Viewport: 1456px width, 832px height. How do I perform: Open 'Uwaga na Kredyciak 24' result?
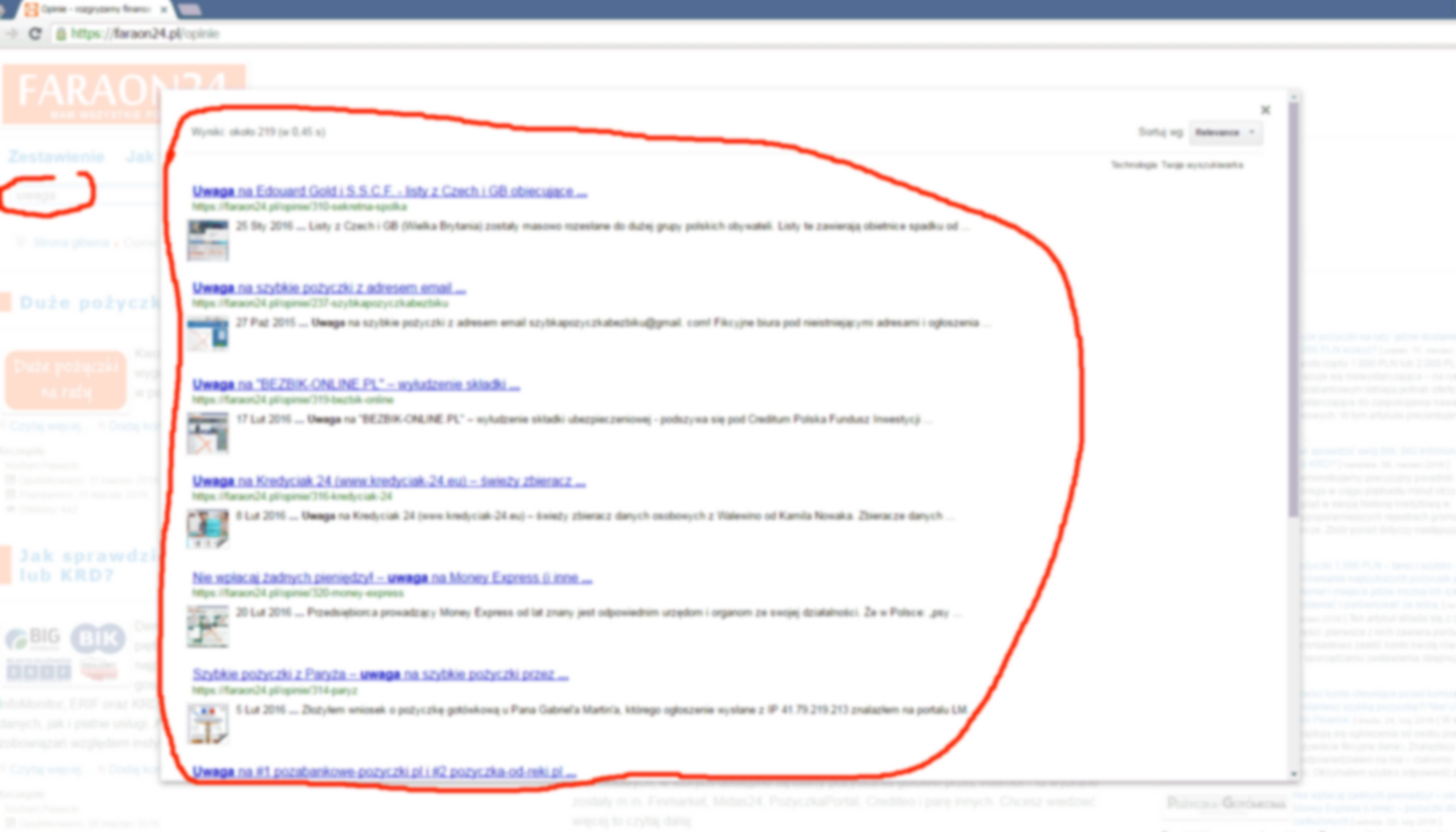[389, 481]
